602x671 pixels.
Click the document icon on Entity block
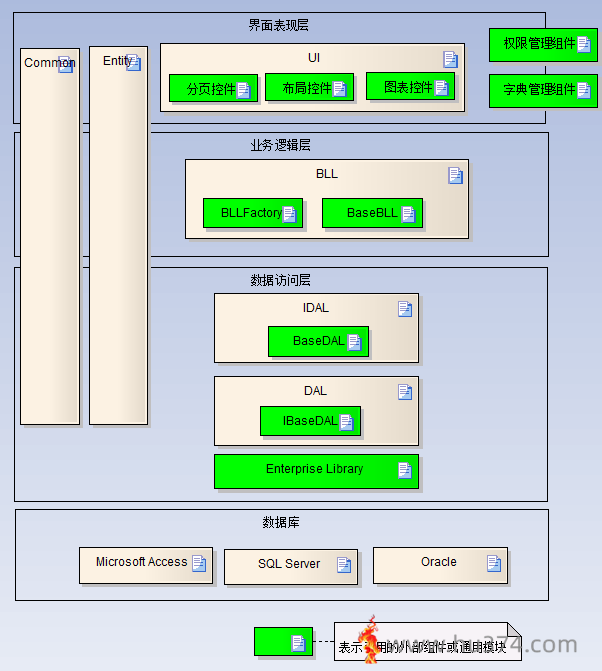[133, 62]
